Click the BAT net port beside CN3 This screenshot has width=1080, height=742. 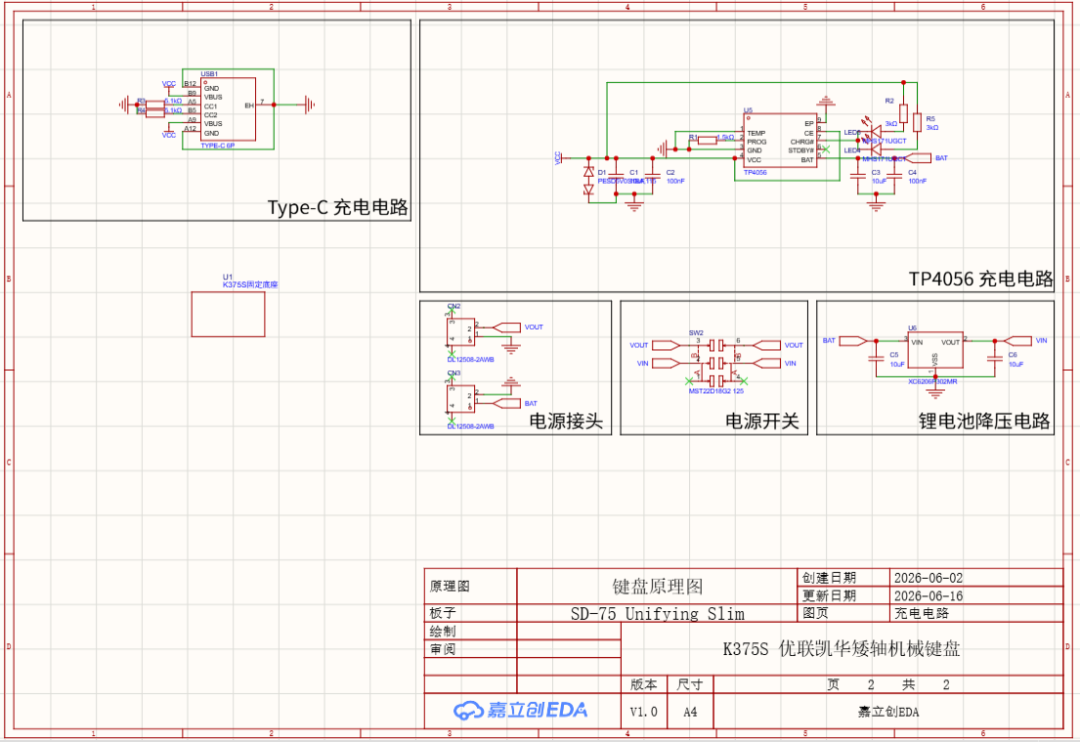(x=507, y=403)
